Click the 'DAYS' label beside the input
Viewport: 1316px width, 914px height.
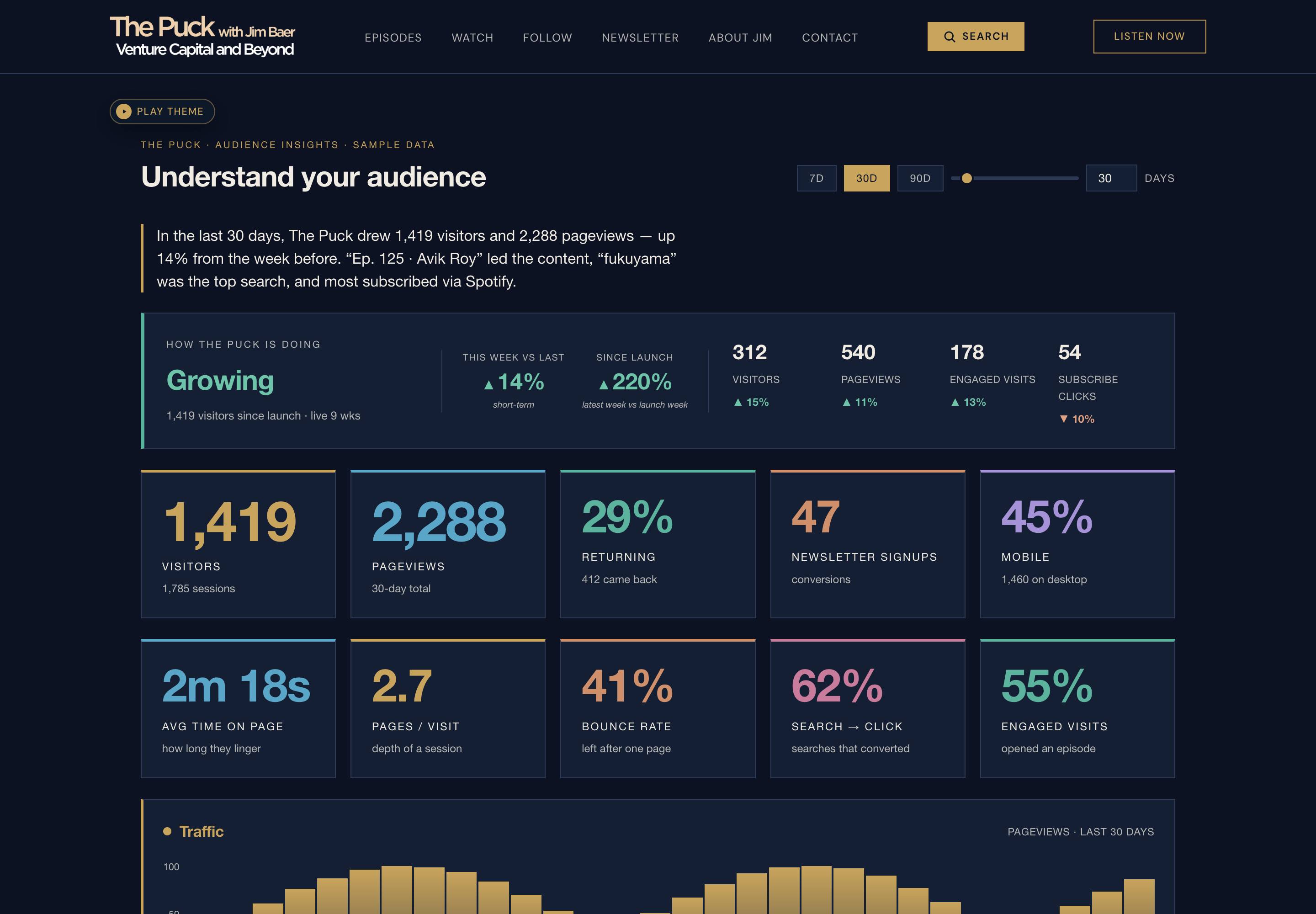click(1159, 178)
